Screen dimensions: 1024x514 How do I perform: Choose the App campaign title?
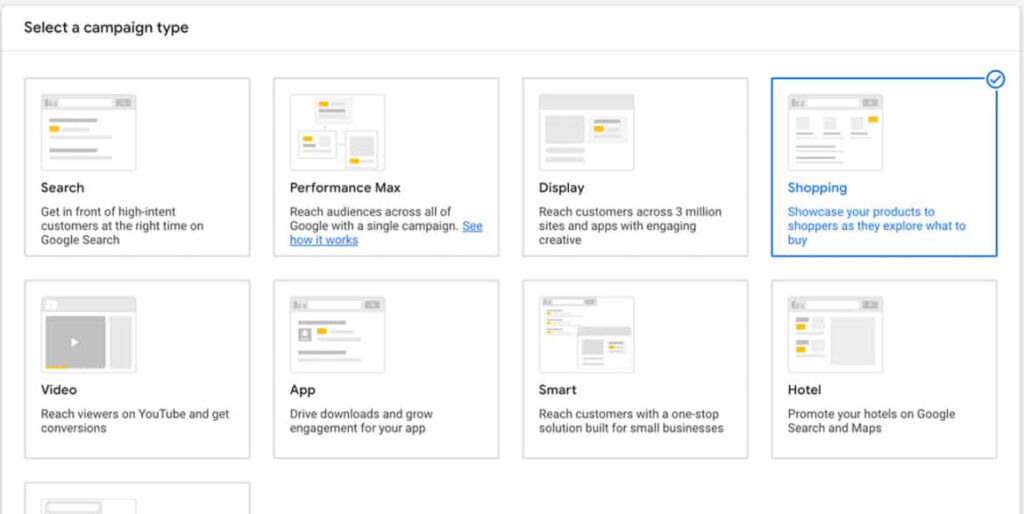[x=302, y=391]
